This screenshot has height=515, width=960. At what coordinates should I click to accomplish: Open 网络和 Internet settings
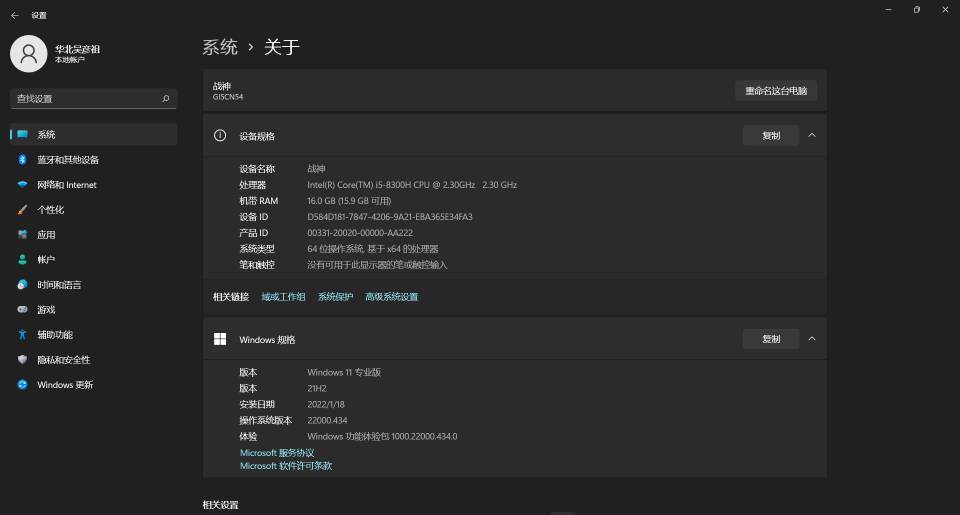pos(94,184)
